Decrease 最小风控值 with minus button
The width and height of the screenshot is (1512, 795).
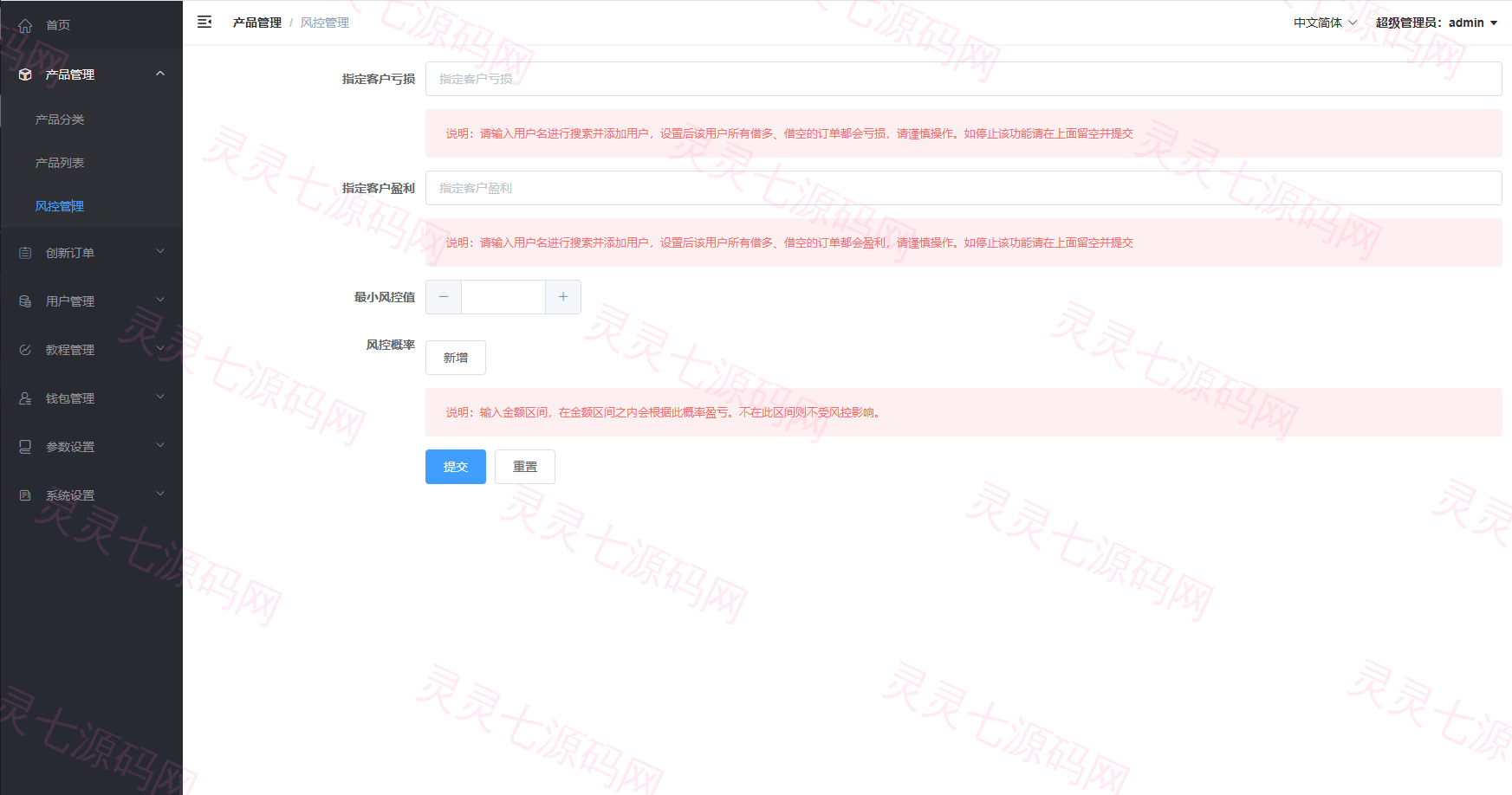[444, 297]
